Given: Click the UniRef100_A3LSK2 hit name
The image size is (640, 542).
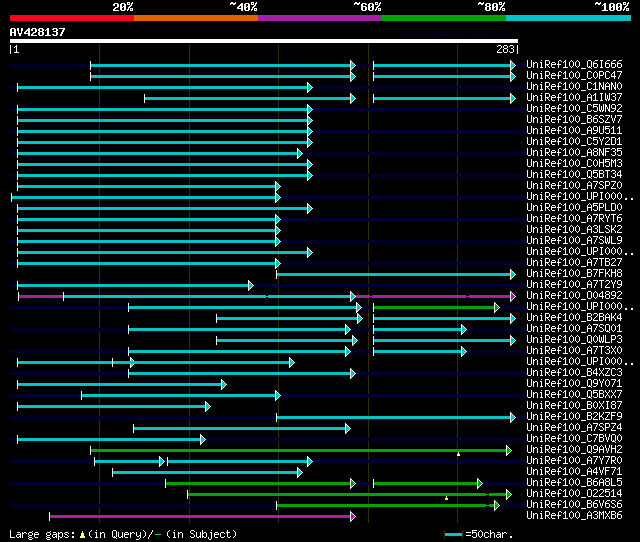Looking at the screenshot, I should click(x=574, y=230).
